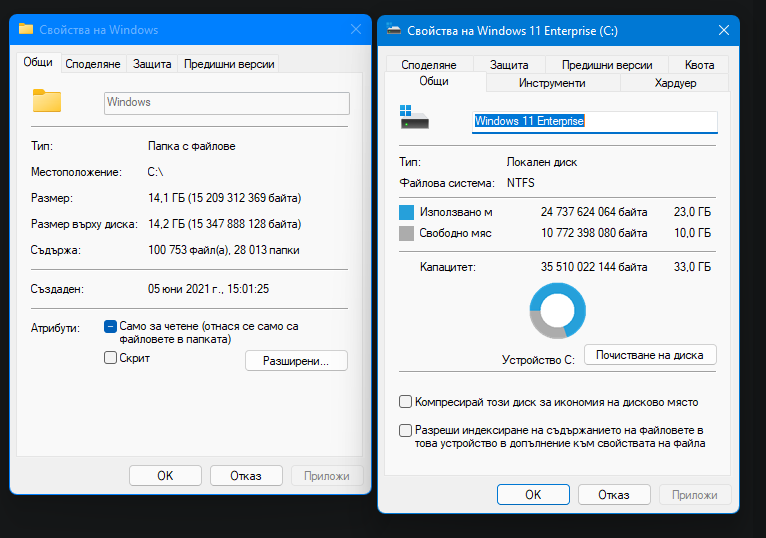The image size is (766, 538).
Task: Click the Windows 11 Enterprise volume label field
Action: click(x=595, y=121)
